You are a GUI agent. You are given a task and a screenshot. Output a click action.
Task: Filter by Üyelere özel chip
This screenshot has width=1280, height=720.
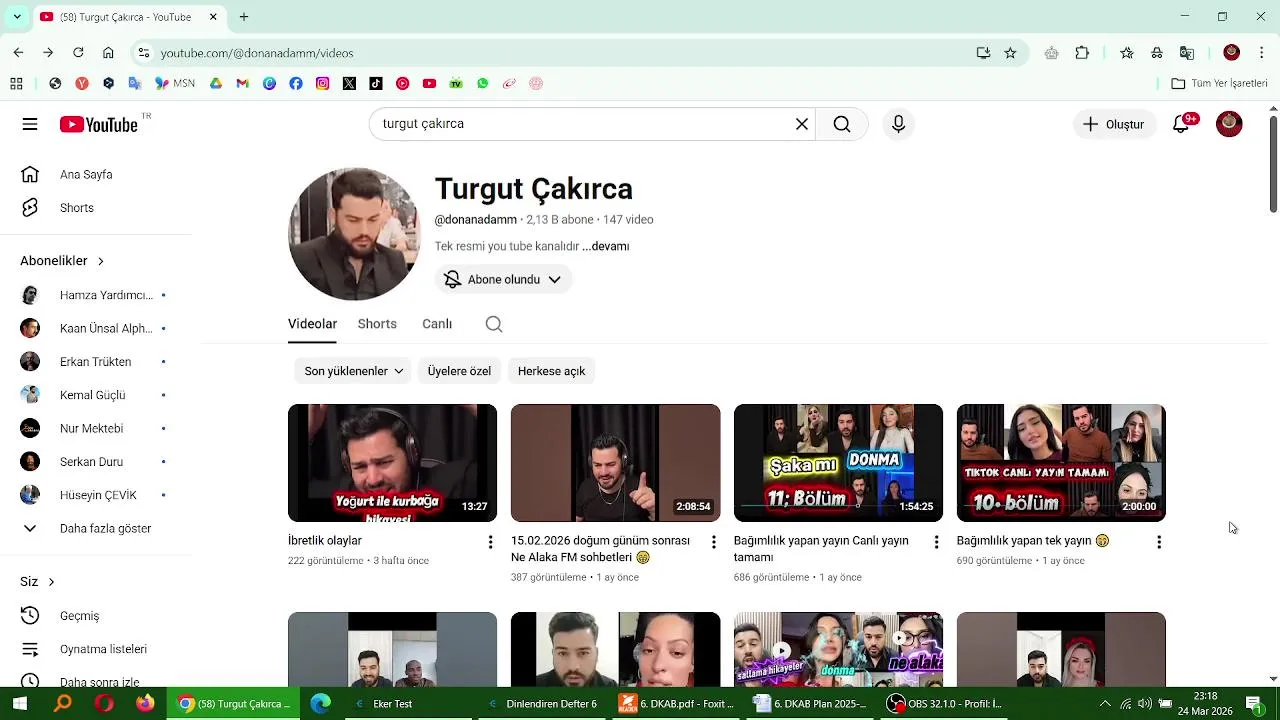[459, 371]
